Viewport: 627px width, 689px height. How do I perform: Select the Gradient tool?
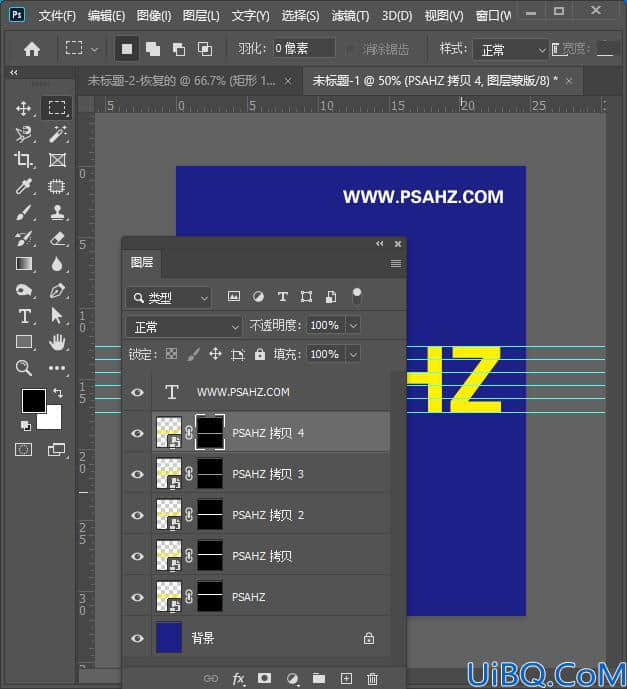click(23, 264)
